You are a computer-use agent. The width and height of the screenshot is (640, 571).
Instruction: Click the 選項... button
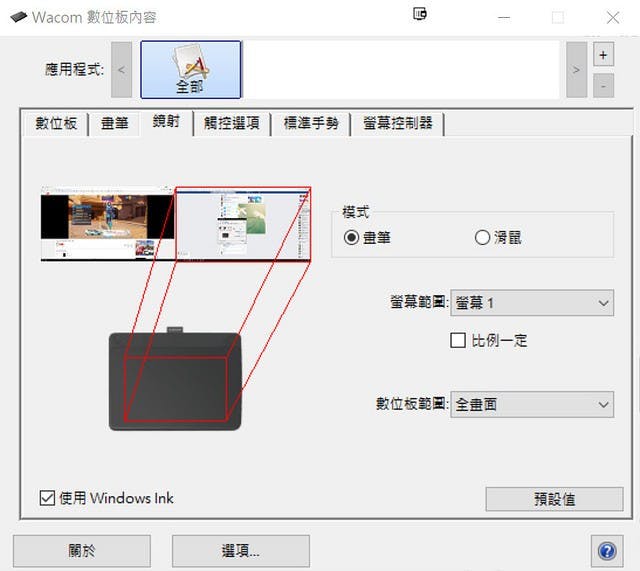click(x=240, y=551)
